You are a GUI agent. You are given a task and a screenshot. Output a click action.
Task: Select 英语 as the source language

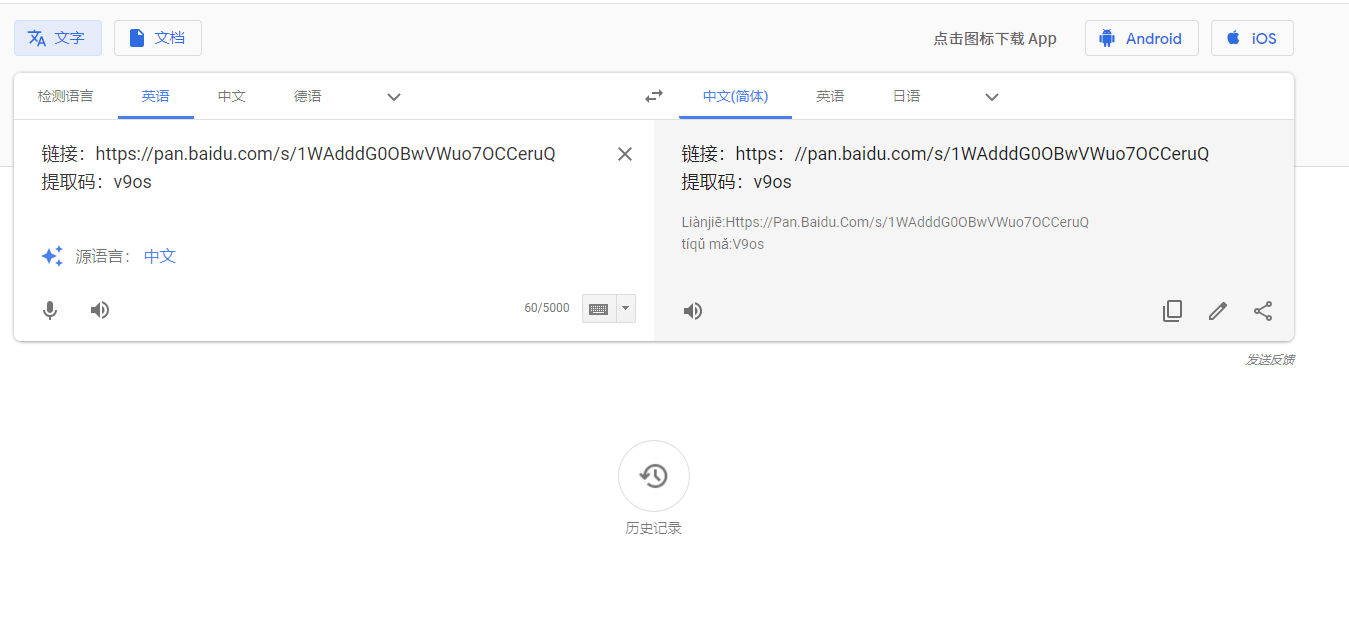tap(155, 96)
